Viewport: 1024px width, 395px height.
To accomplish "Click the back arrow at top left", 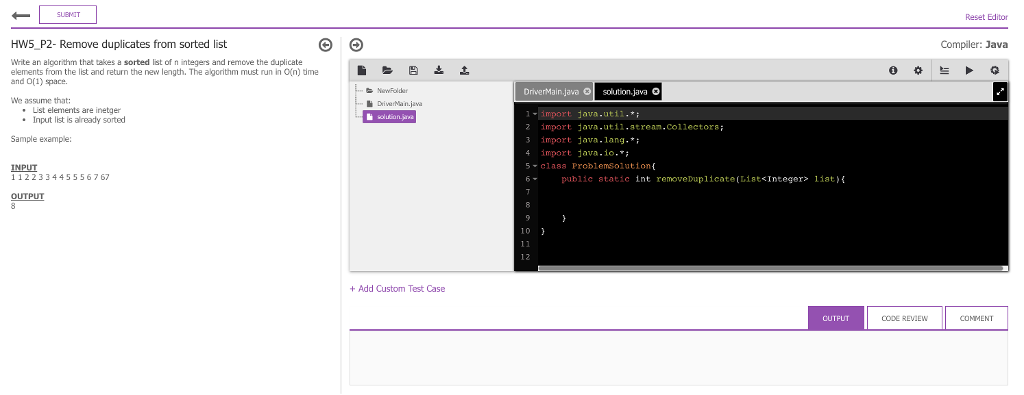I will point(21,15).
